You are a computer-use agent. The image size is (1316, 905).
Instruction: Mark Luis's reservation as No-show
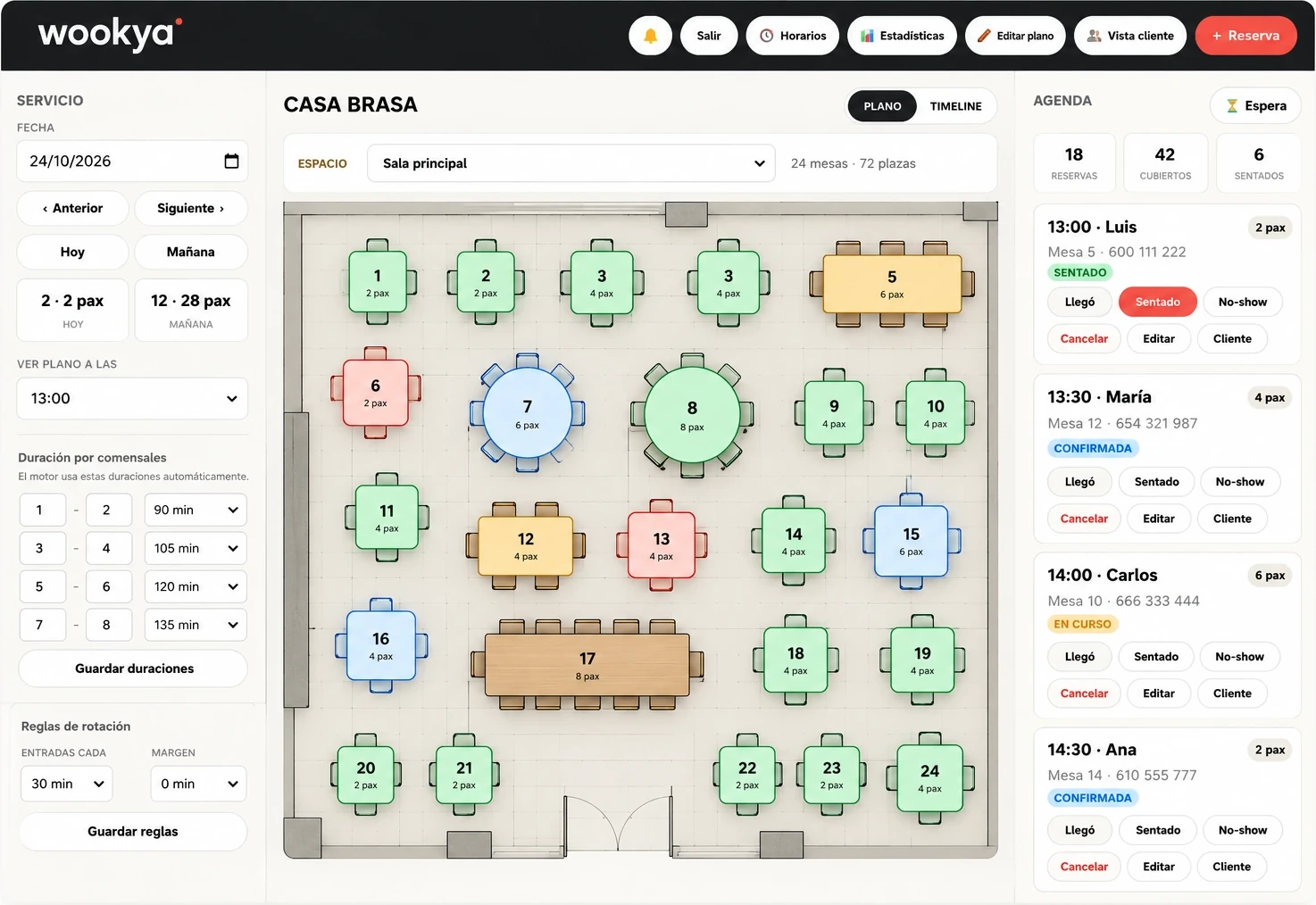tap(1243, 302)
